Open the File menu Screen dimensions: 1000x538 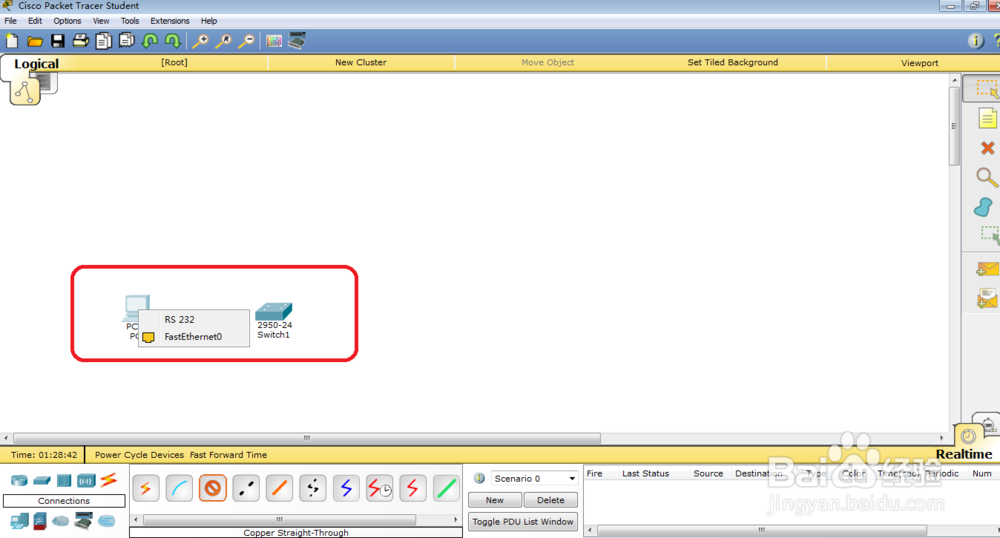(x=11, y=20)
